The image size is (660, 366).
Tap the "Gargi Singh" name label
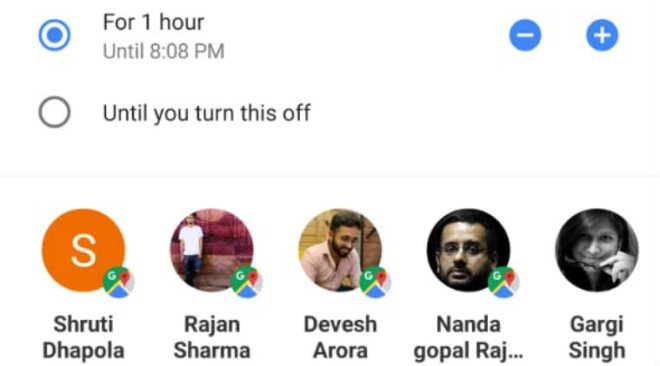point(597,337)
